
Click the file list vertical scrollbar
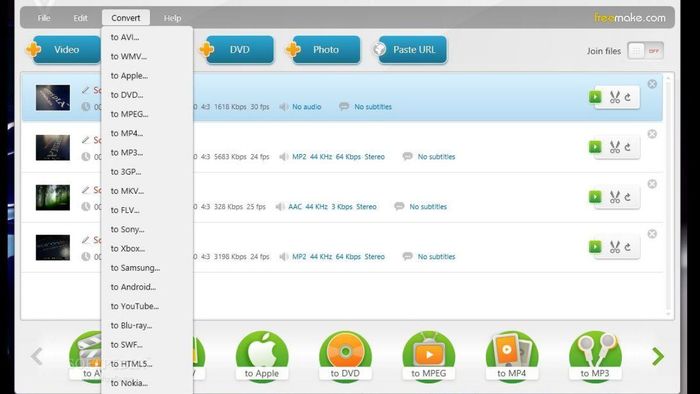click(668, 195)
